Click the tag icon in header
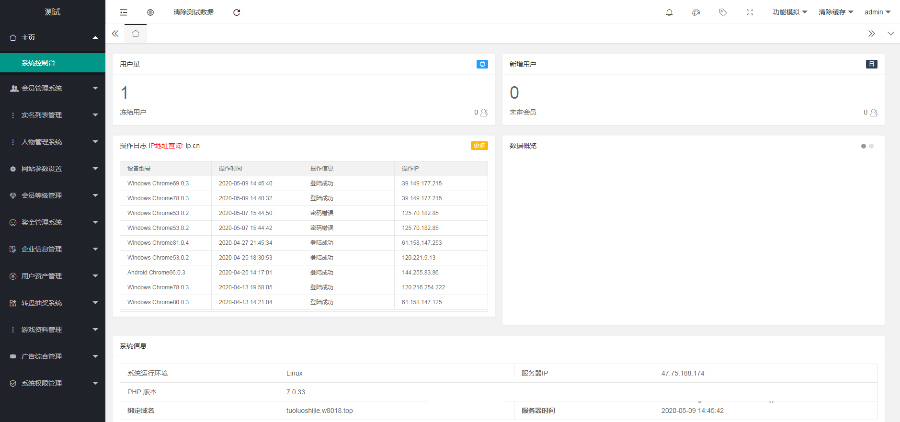Image resolution: width=900 pixels, height=422 pixels. (723, 12)
